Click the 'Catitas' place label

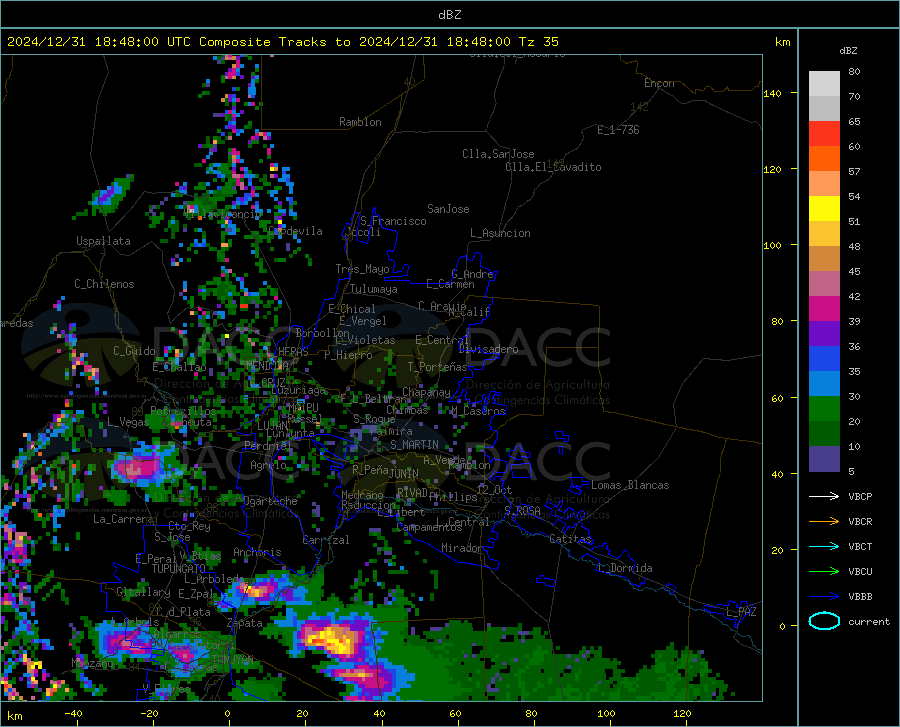coord(570,539)
